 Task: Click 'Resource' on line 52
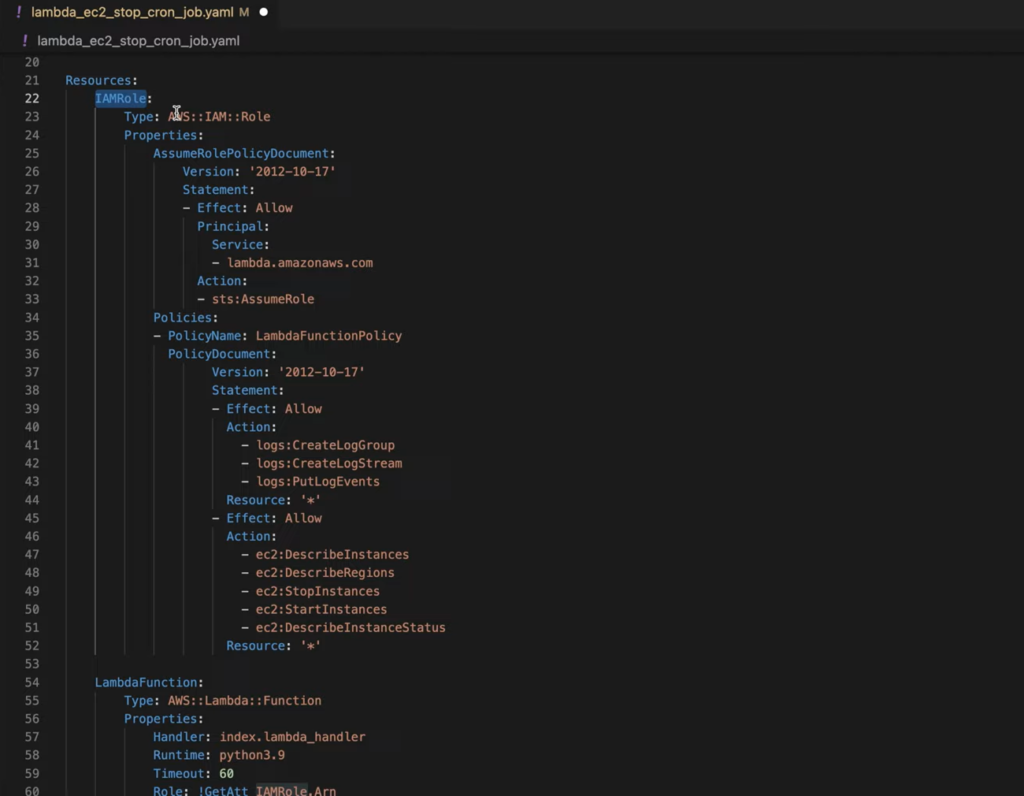tap(255, 646)
